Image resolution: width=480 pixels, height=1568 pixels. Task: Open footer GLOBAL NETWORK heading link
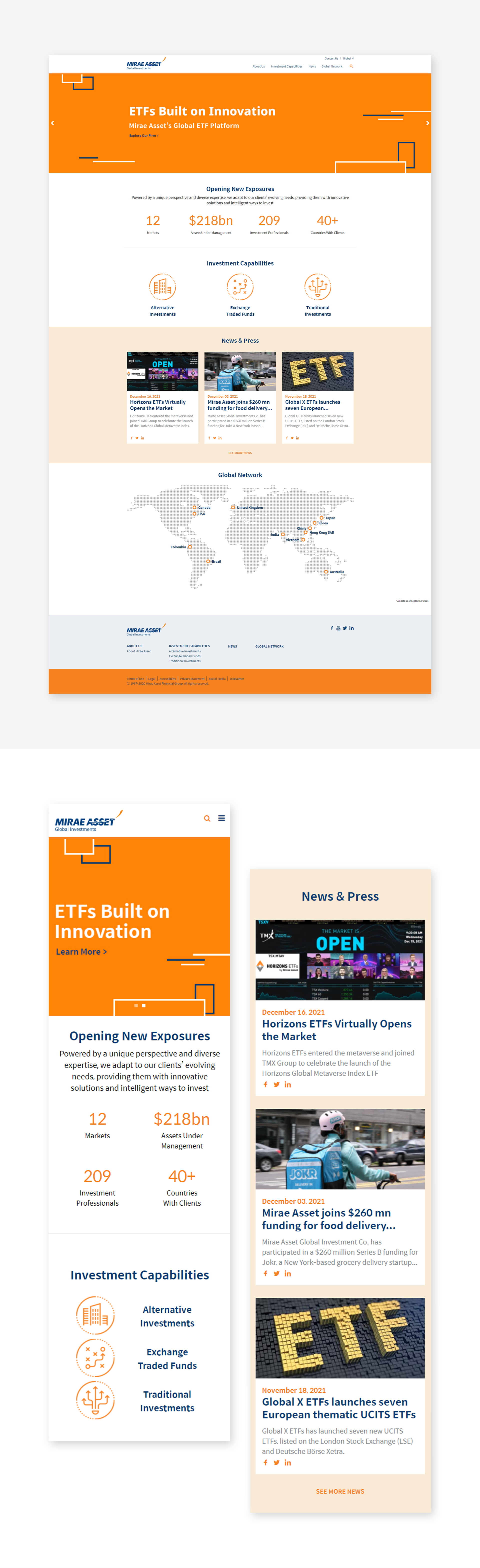(269, 646)
